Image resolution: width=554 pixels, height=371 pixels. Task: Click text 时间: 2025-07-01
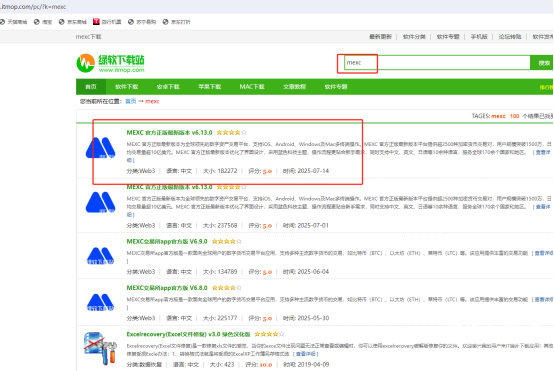[x=306, y=225]
